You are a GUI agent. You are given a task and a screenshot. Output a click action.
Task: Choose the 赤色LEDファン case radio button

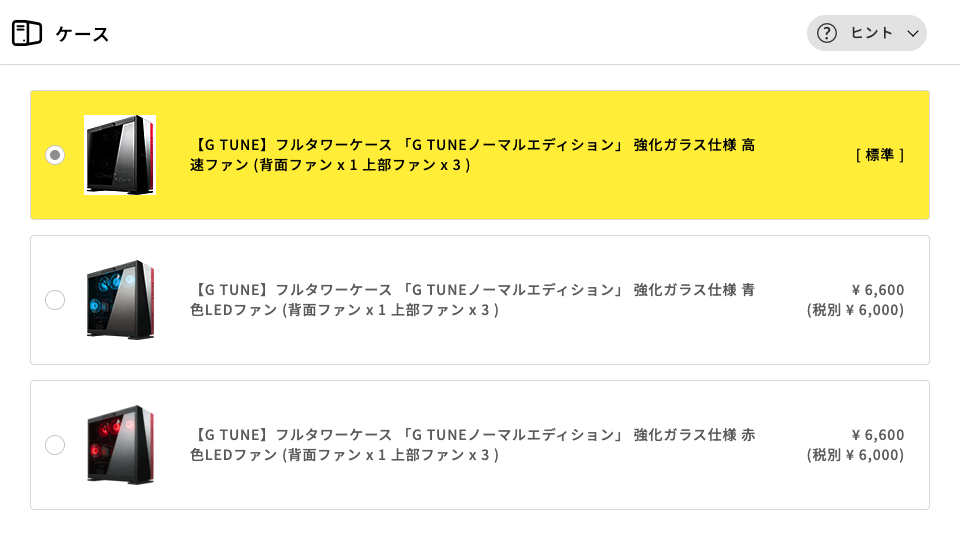tap(55, 445)
